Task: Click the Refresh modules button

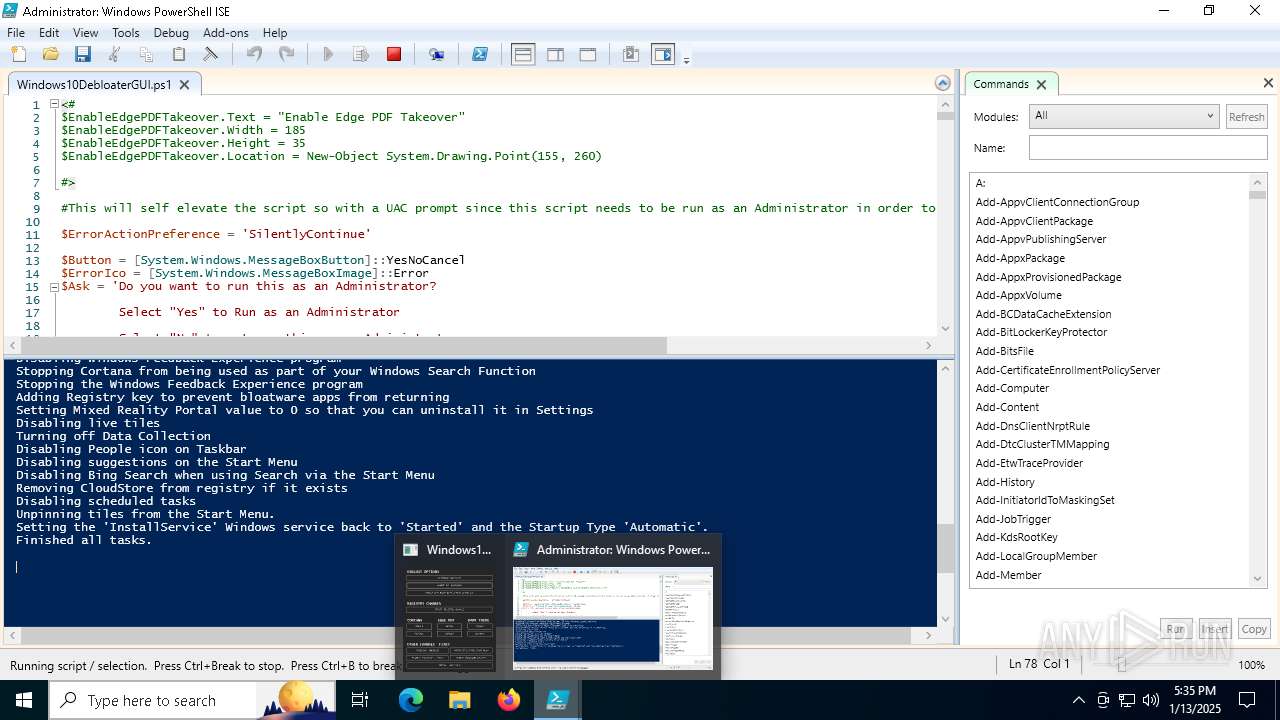Action: click(x=1246, y=117)
